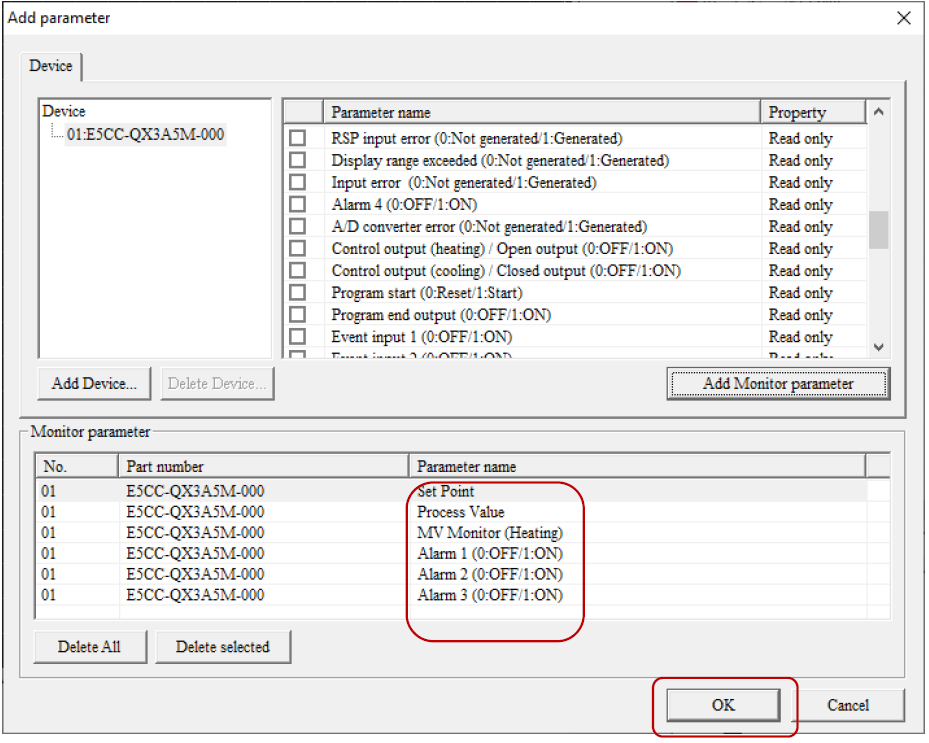Click 'Alarm 4 (0:OFF/1:ON)' parameter text

[404, 204]
